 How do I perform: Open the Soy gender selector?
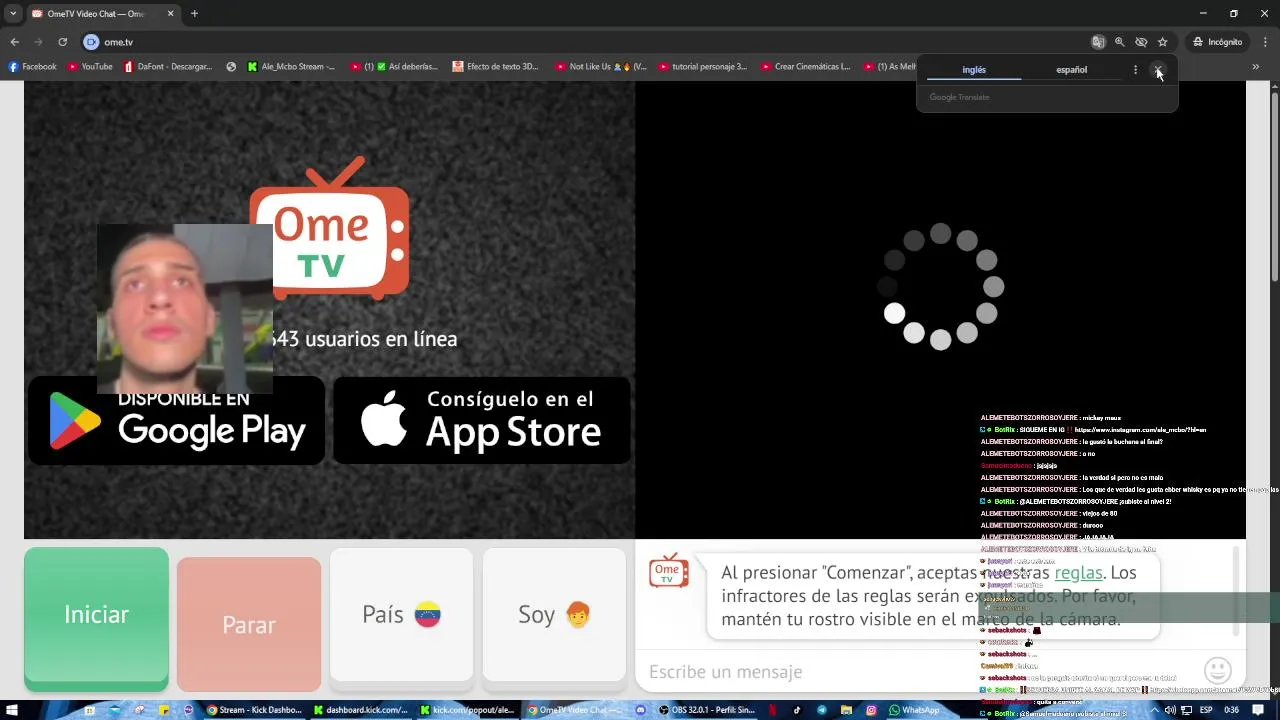554,614
